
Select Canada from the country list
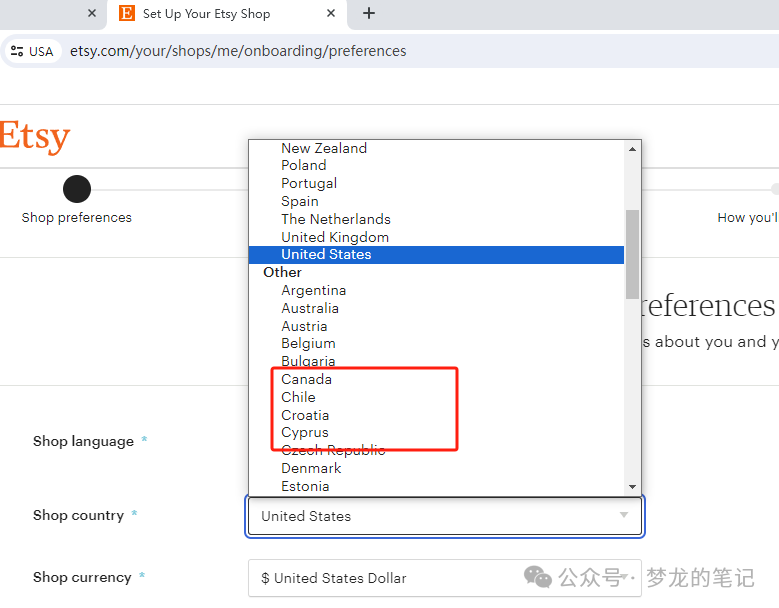pos(306,379)
